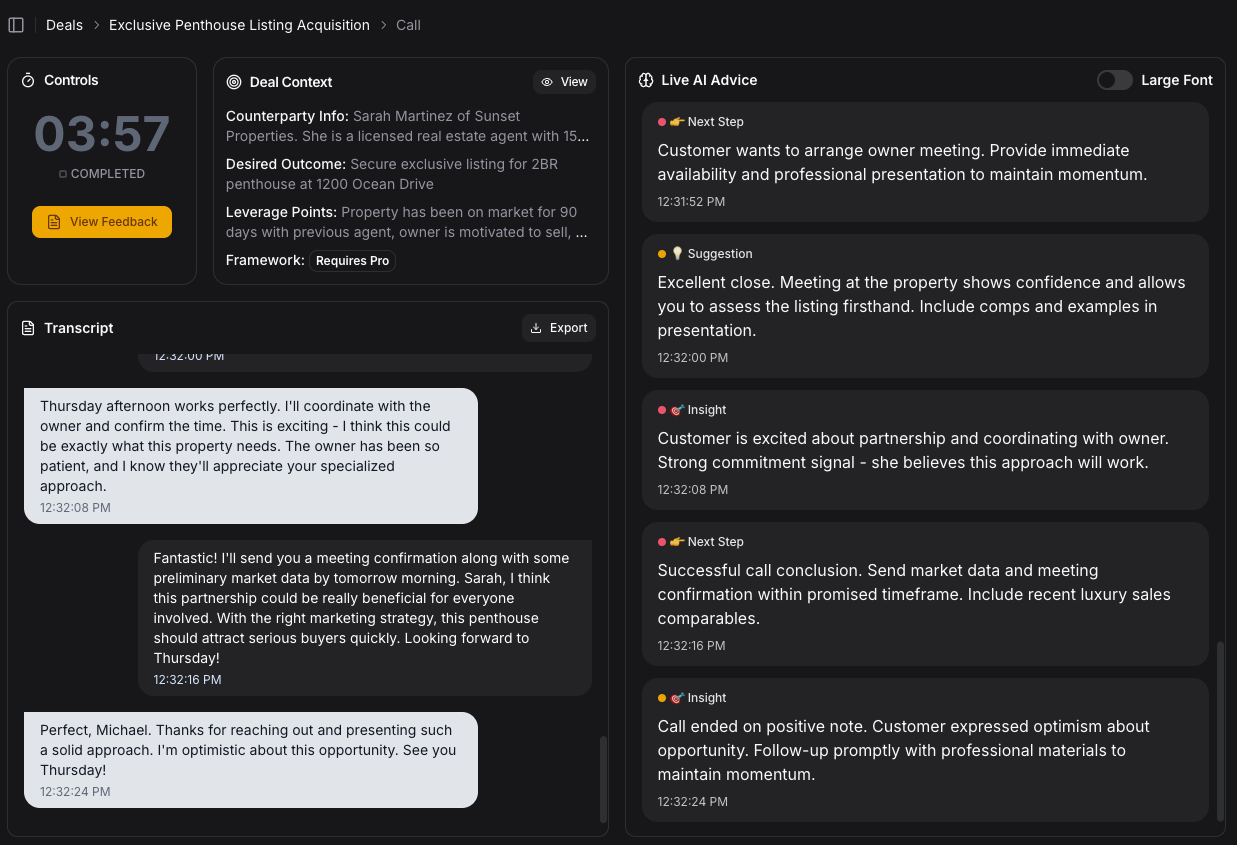1237x845 pixels.
Task: Click the dart icon on the first Insight card
Action: [677, 409]
